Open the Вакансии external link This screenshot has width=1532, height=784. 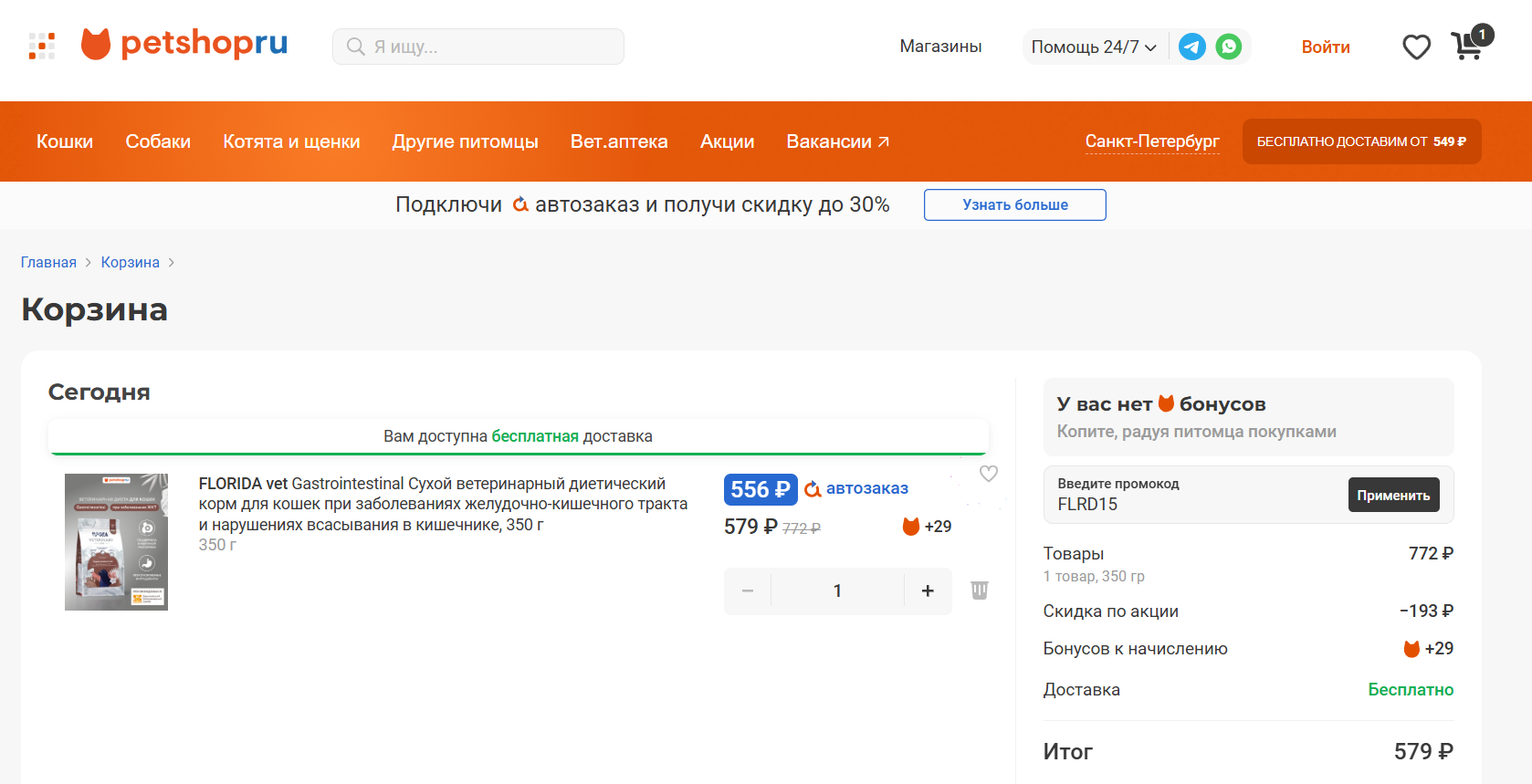pos(838,141)
